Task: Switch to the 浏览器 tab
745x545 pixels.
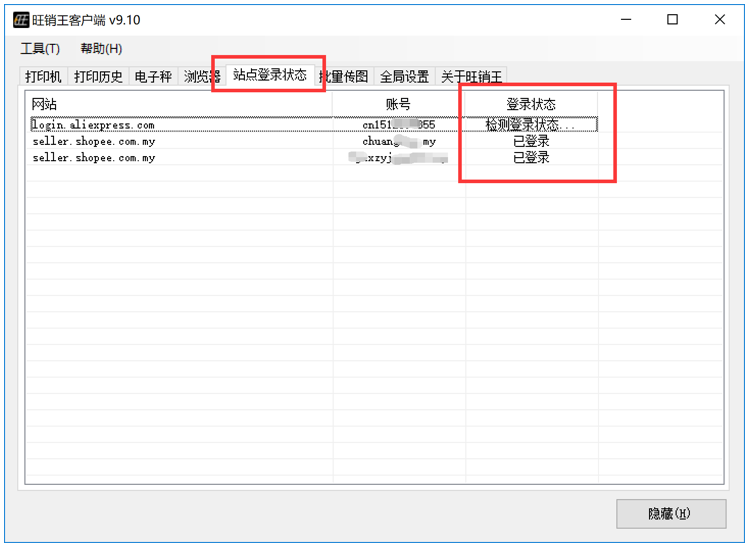Action: 201,76
